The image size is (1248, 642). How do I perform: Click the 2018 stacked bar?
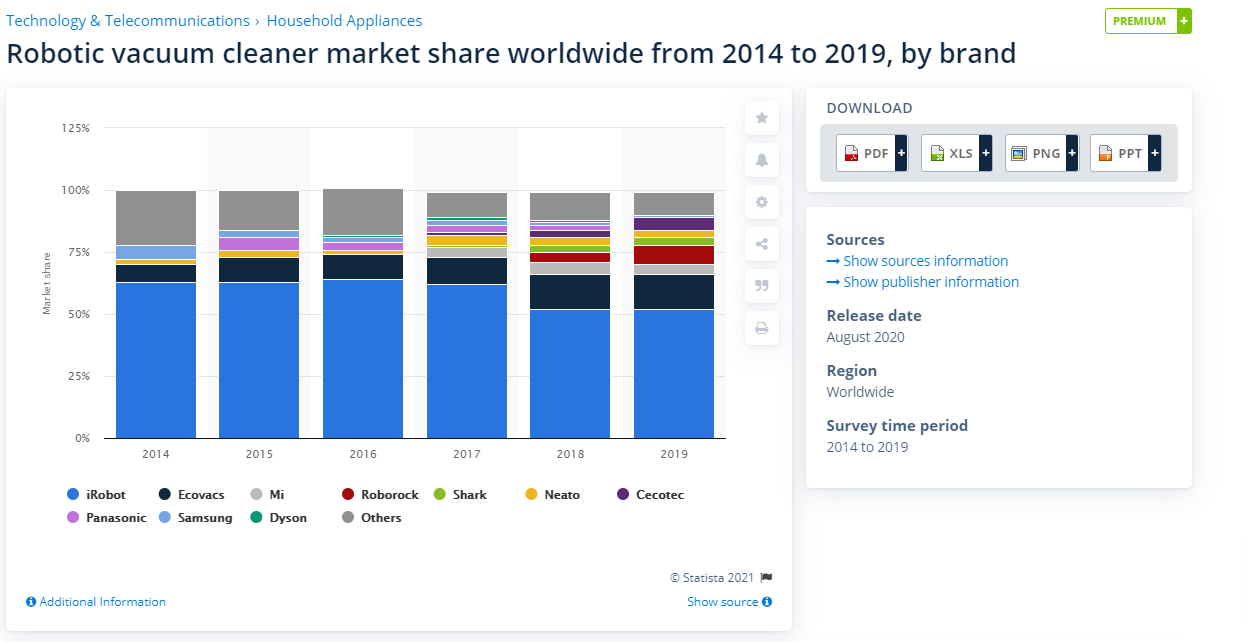tap(570, 315)
